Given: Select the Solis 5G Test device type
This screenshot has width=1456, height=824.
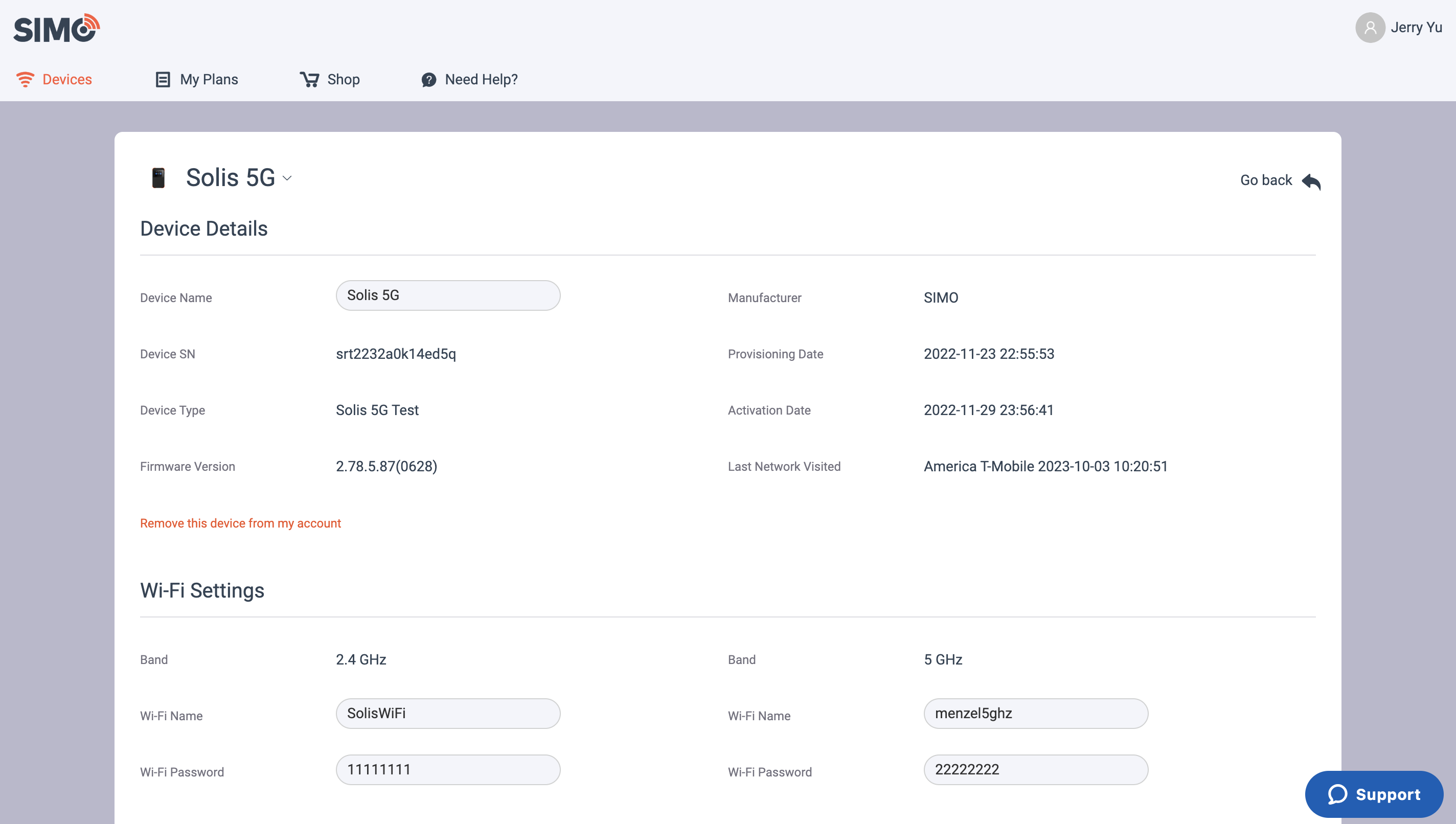Looking at the screenshot, I should (x=377, y=410).
